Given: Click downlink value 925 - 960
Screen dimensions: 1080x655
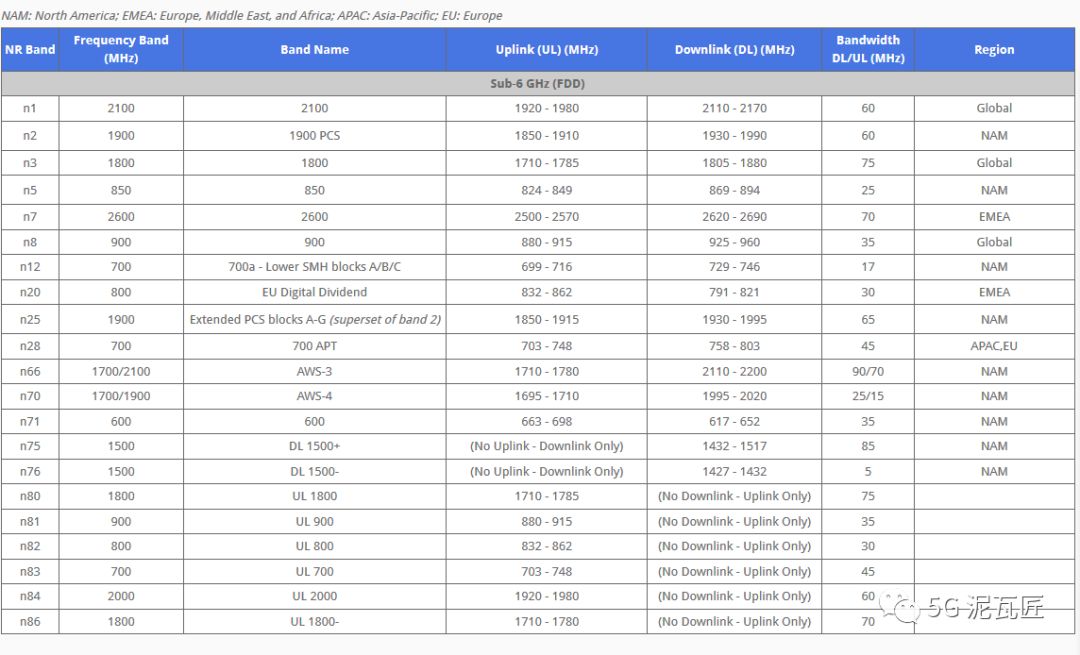Looking at the screenshot, I should point(734,242).
